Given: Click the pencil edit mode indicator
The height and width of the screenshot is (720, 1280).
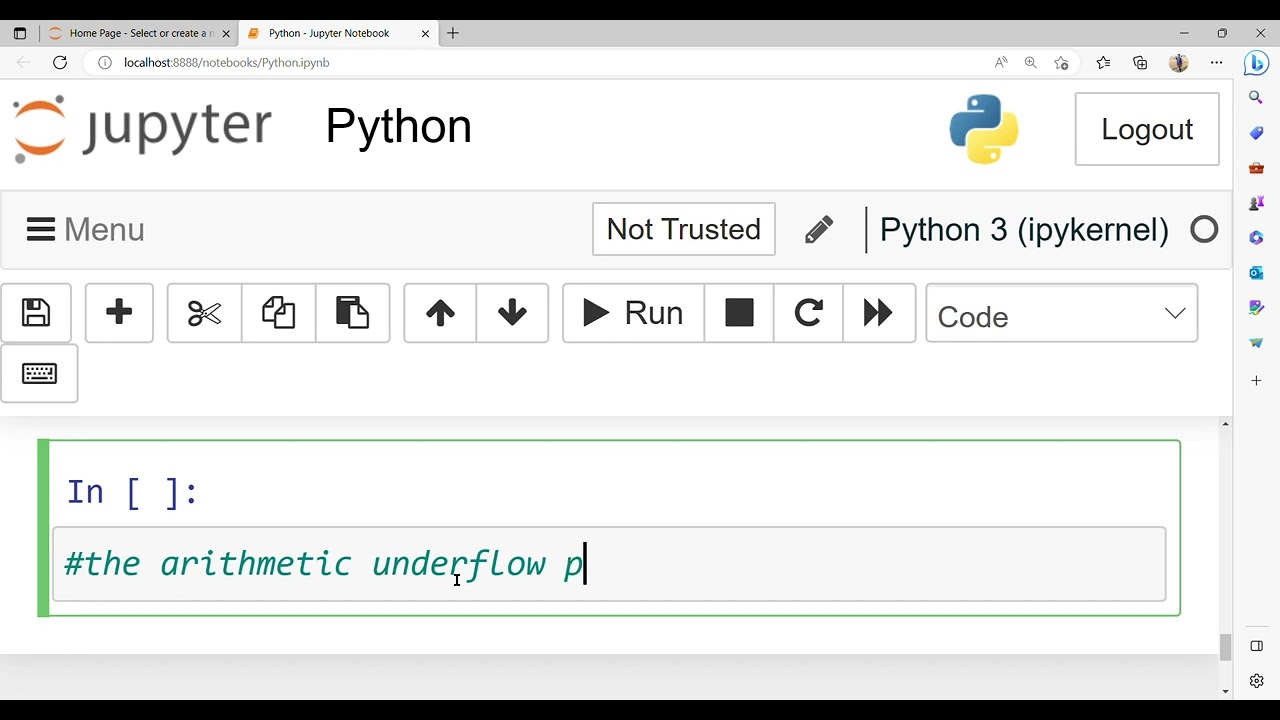Looking at the screenshot, I should 819,230.
